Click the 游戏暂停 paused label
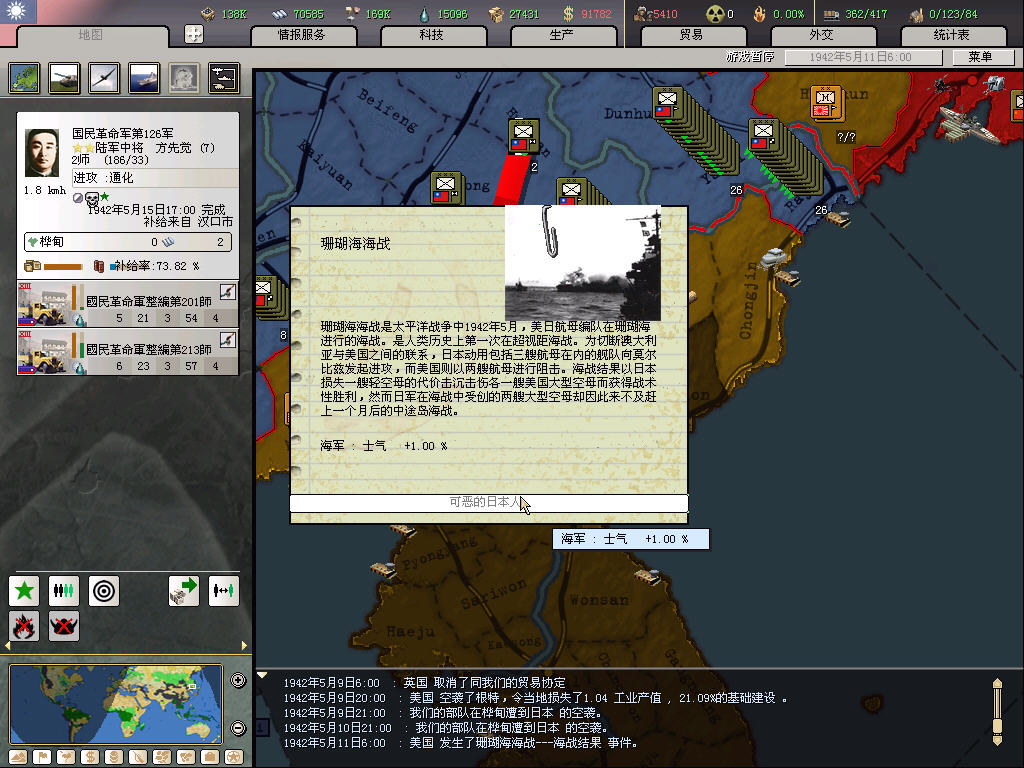1024x768 pixels. click(750, 57)
